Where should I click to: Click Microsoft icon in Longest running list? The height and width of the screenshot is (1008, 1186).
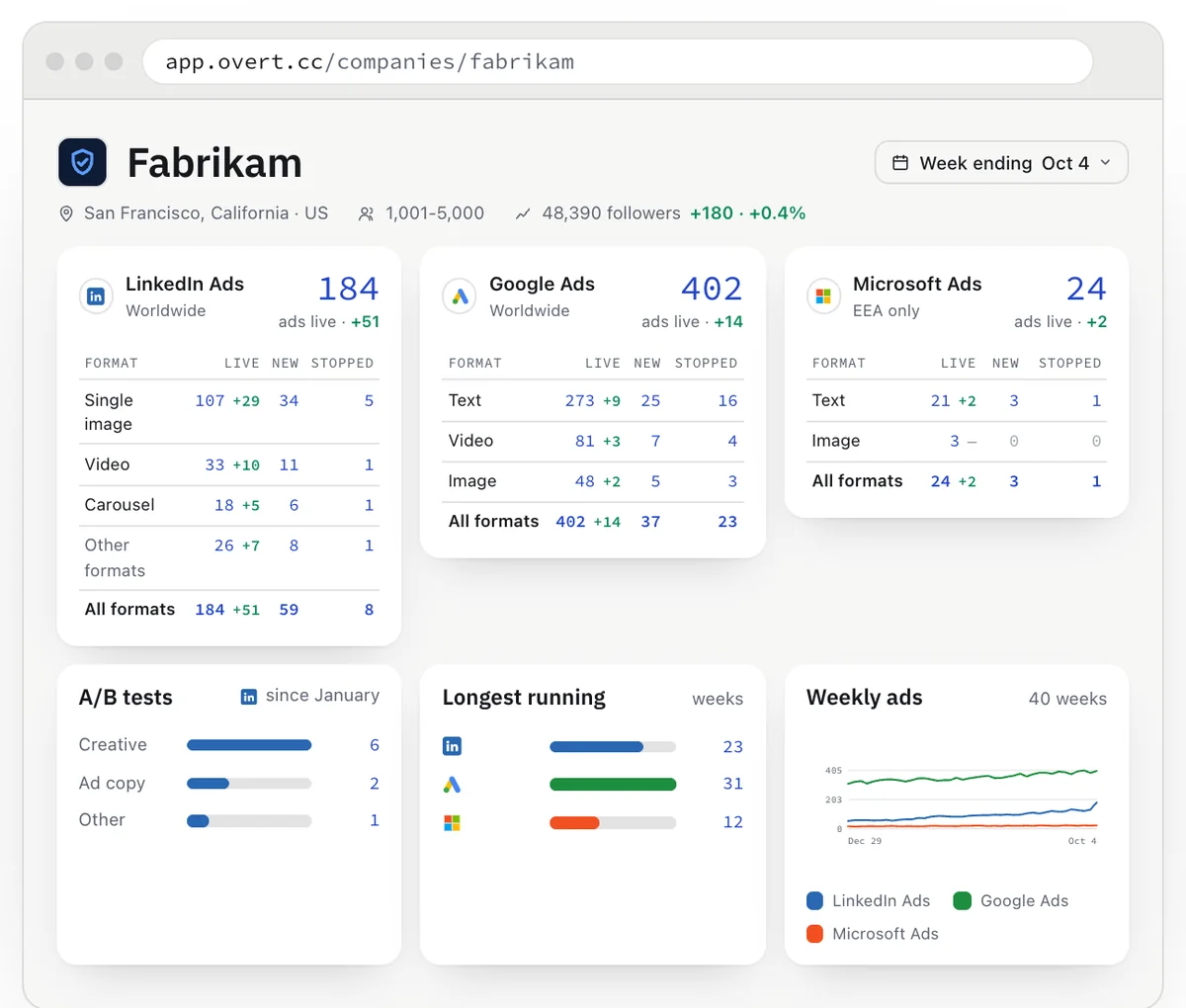pyautogui.click(x=452, y=822)
